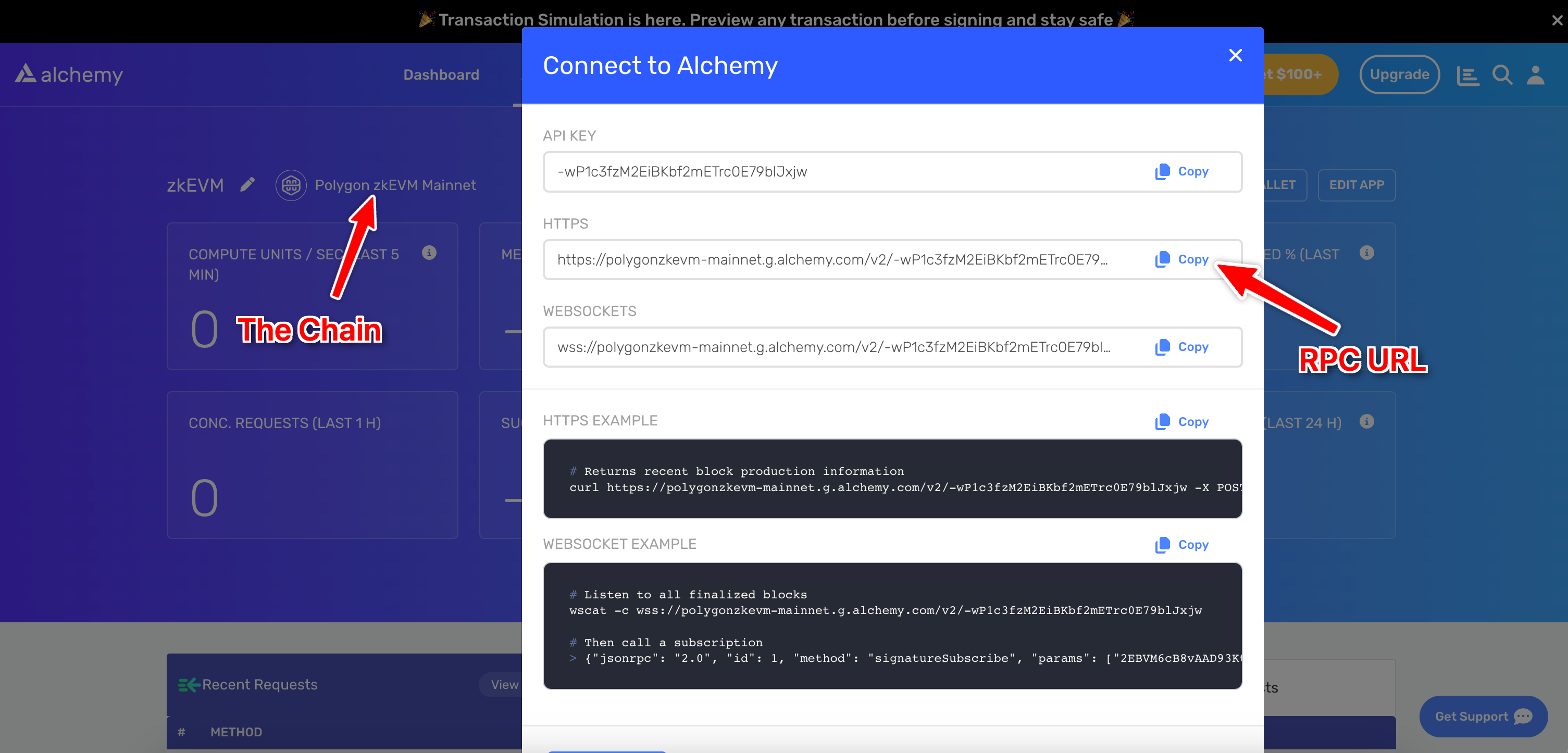
Task: Show info for Last 24 H card
Action: [1366, 421]
